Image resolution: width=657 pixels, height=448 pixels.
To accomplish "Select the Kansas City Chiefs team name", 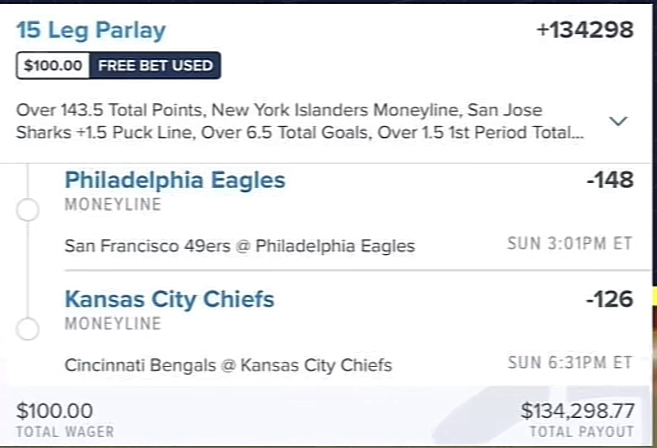I will click(x=169, y=299).
